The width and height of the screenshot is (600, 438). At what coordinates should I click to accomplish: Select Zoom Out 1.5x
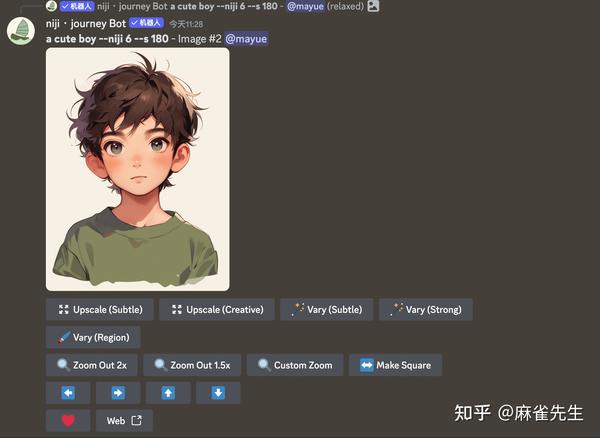(192, 365)
